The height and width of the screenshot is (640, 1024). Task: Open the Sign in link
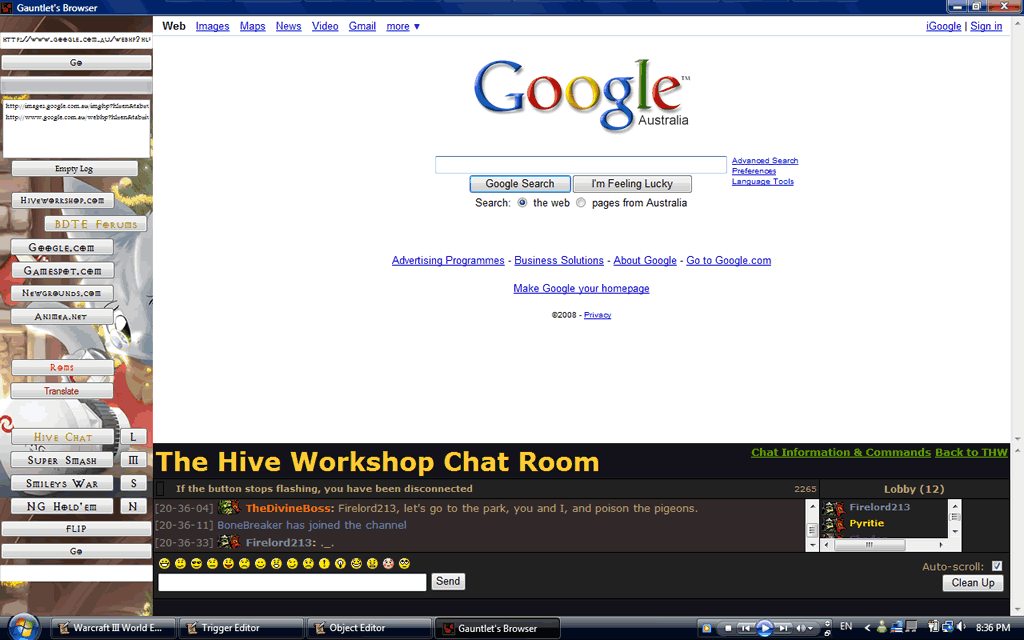click(x=986, y=26)
